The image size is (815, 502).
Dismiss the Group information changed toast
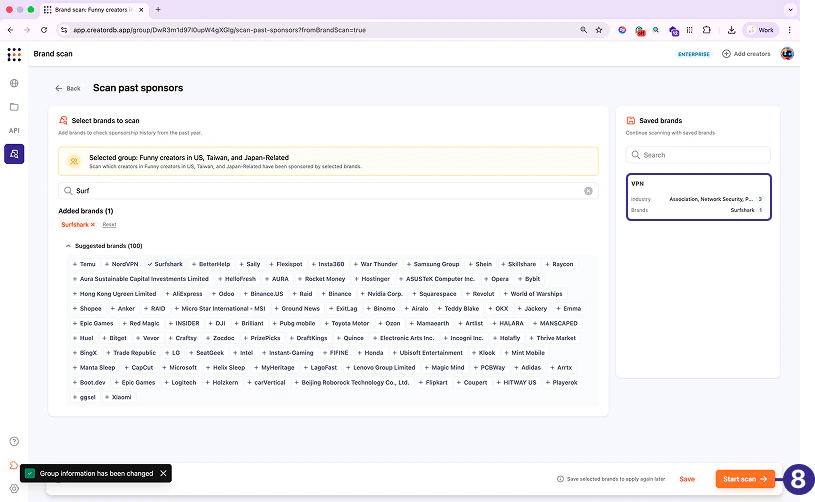163,473
